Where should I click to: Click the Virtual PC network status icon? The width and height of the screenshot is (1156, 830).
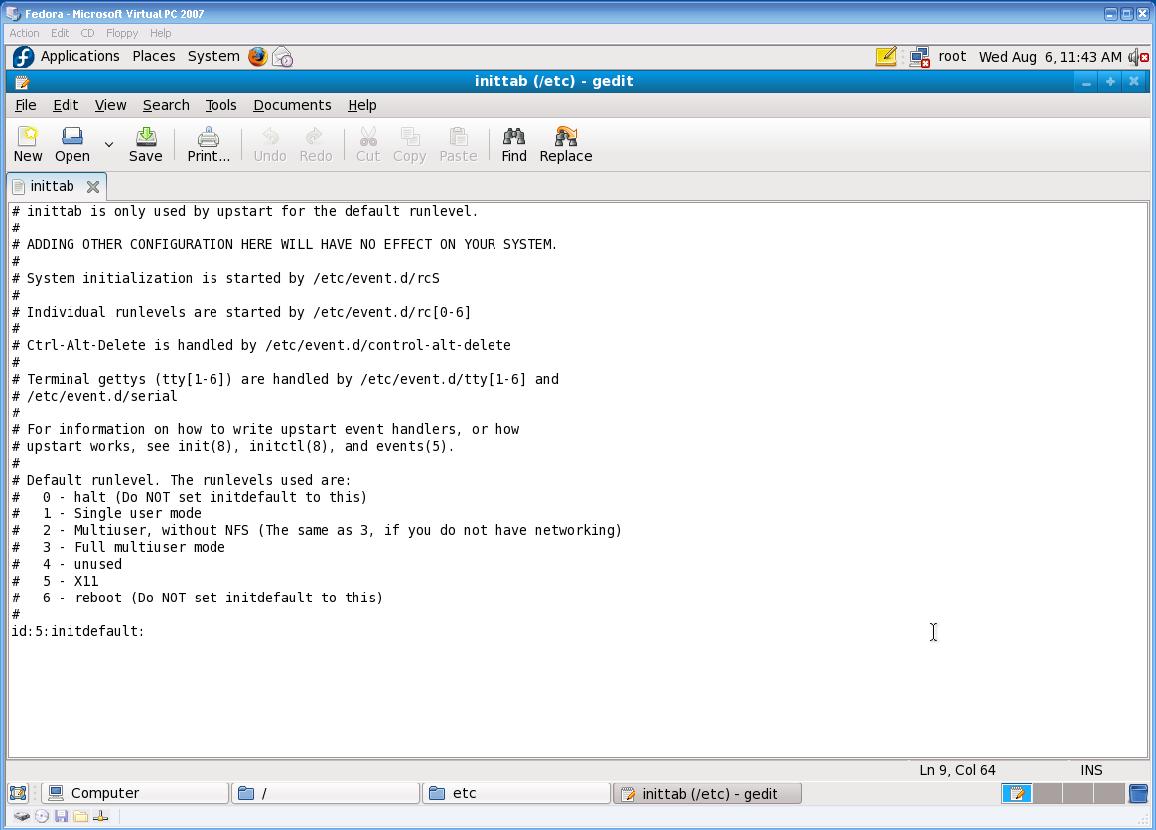point(100,816)
